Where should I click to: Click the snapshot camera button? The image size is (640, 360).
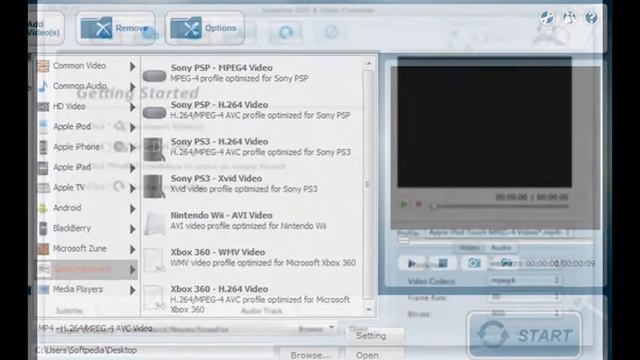coord(474,263)
